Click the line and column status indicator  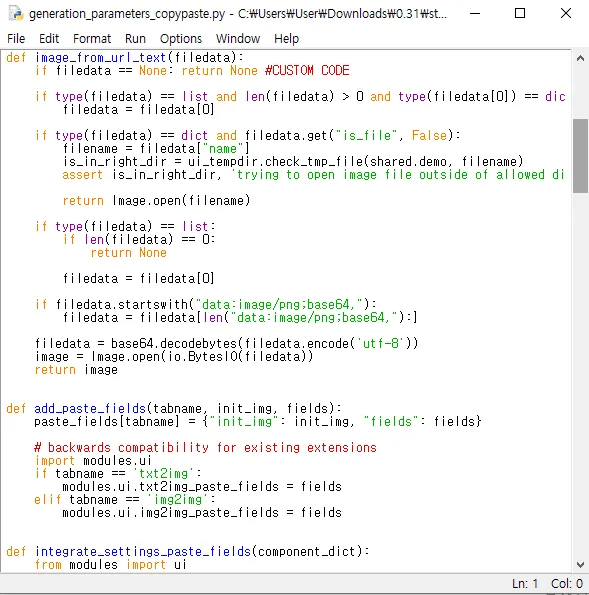click(x=547, y=583)
